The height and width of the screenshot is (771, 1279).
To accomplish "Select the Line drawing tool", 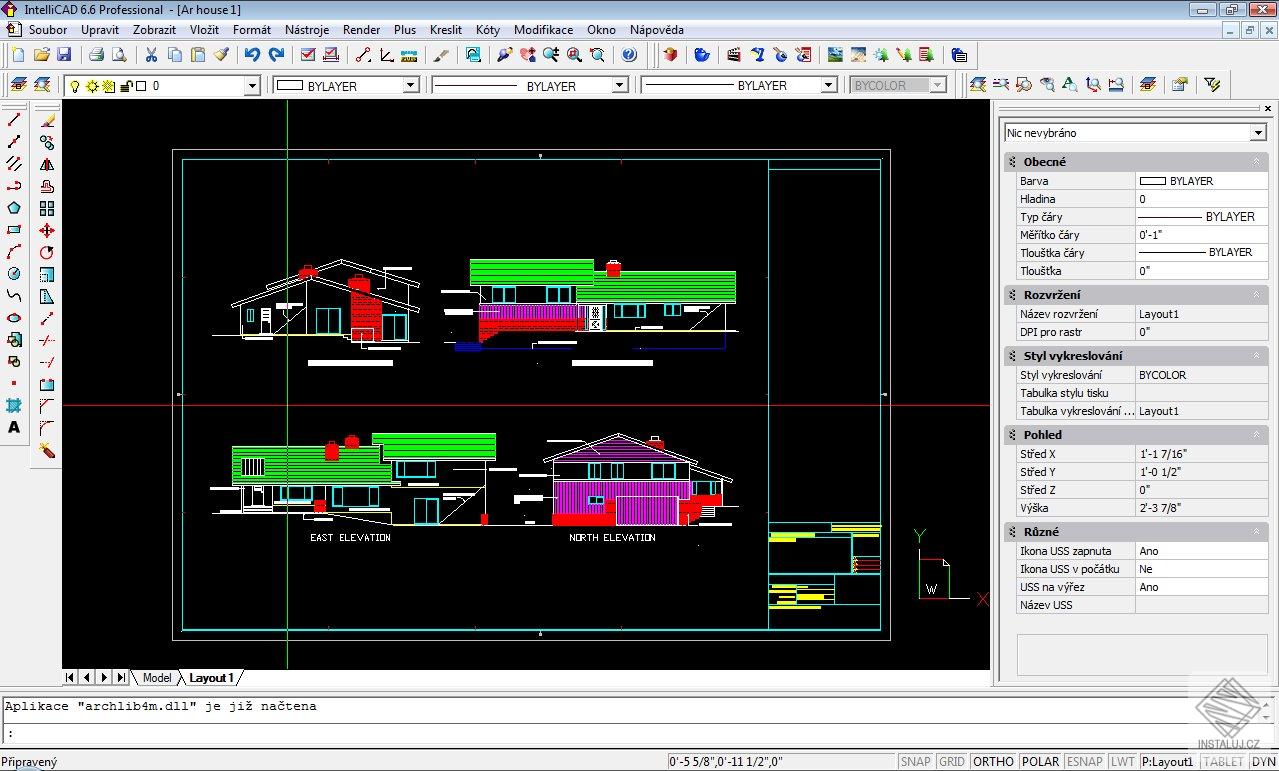I will (12, 118).
